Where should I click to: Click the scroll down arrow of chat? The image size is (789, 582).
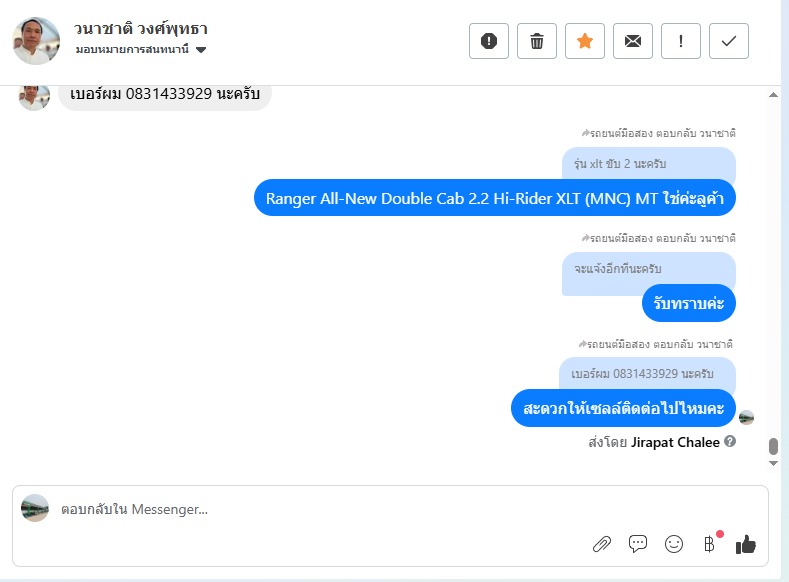(773, 463)
